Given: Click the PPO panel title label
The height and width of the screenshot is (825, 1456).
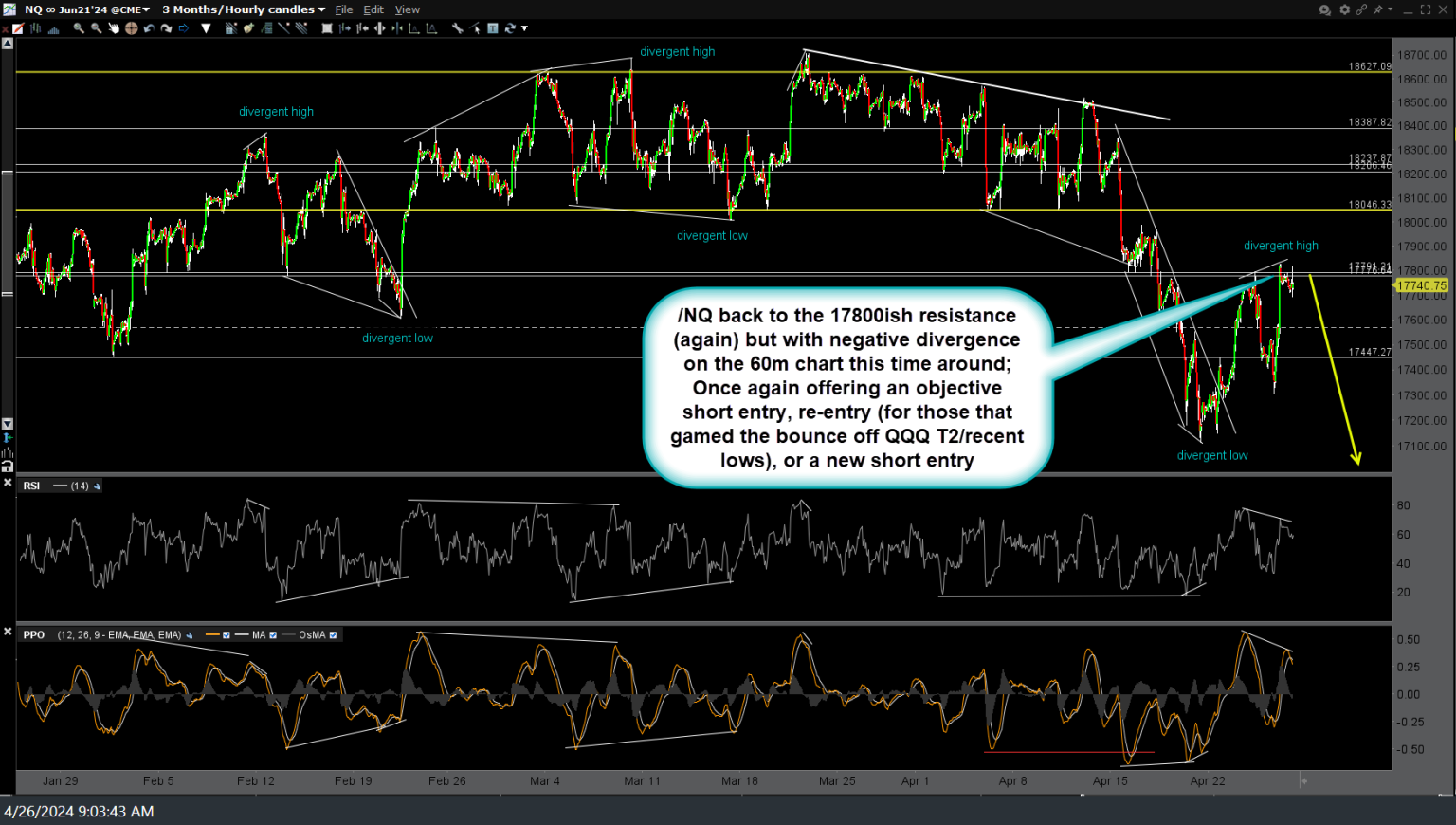Looking at the screenshot, I should (33, 634).
